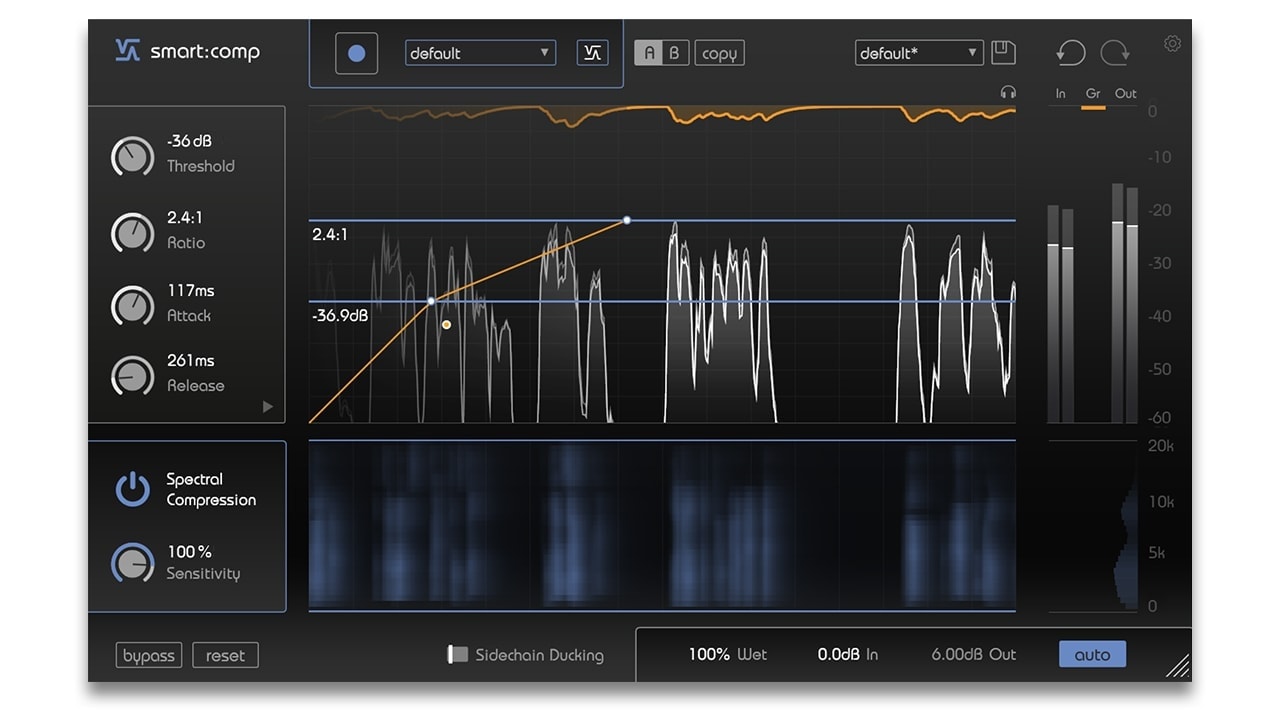
Task: Click the sonible logo button beside profile dropdown
Action: click(592, 54)
